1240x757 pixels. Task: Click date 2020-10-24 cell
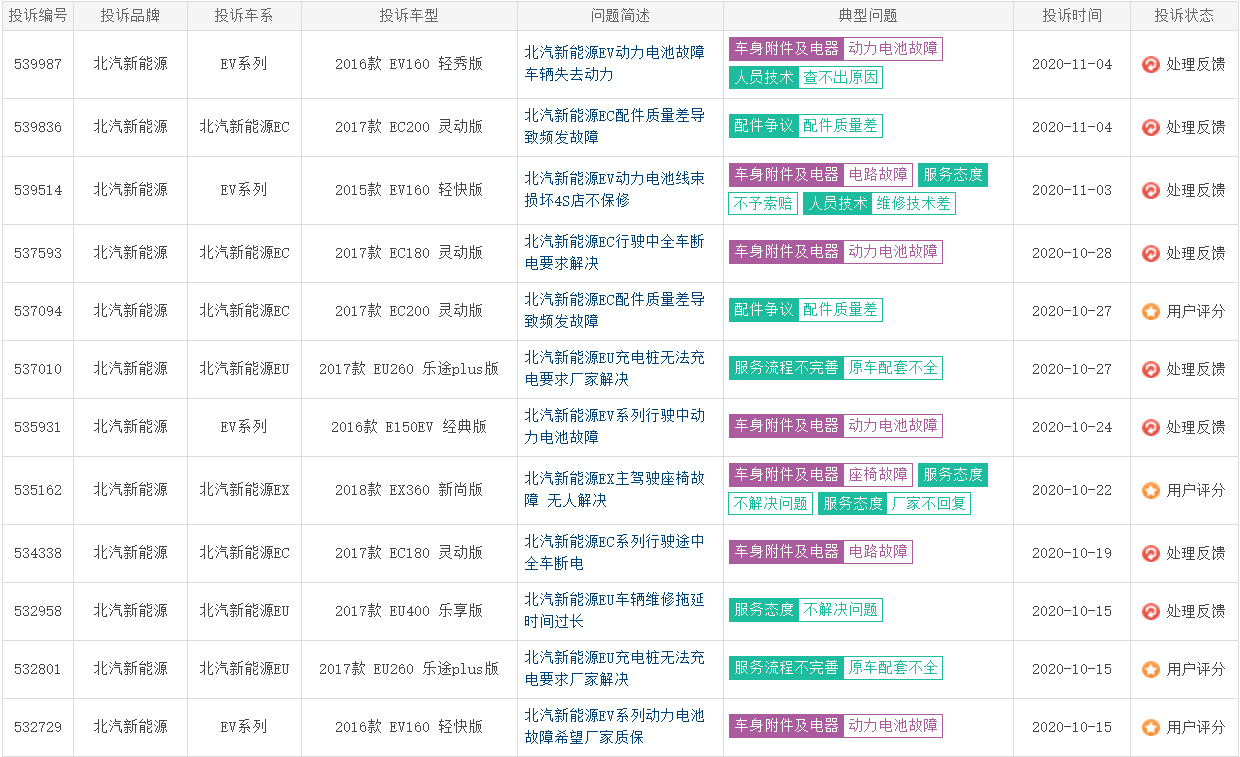coord(1072,427)
